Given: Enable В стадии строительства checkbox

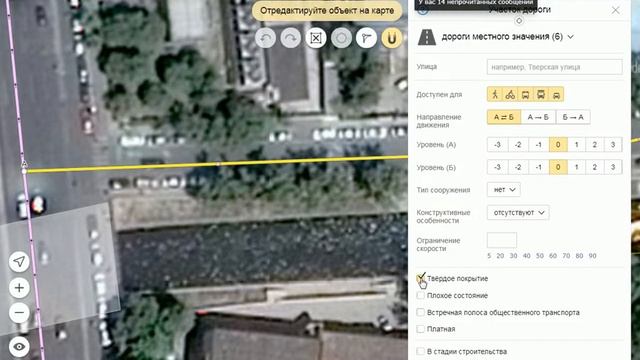Looking at the screenshot, I should point(421,351).
